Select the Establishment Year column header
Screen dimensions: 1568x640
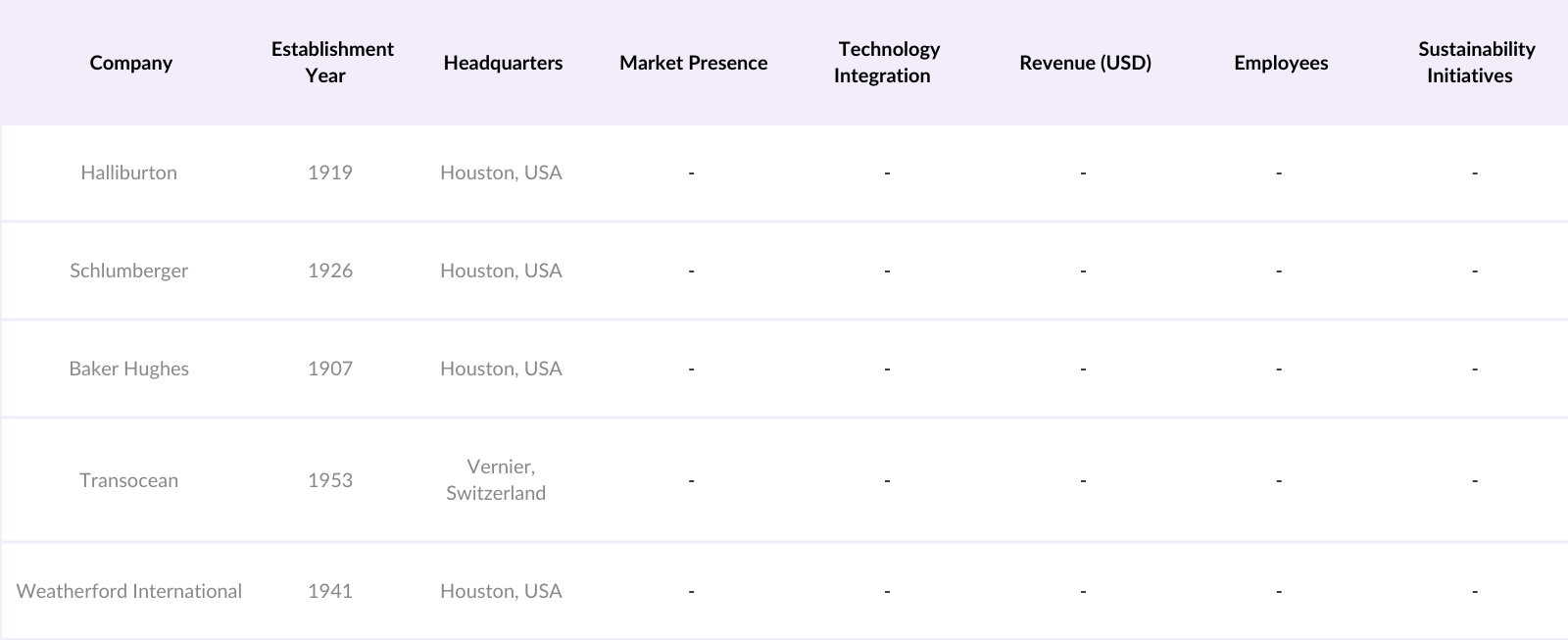click(331, 63)
